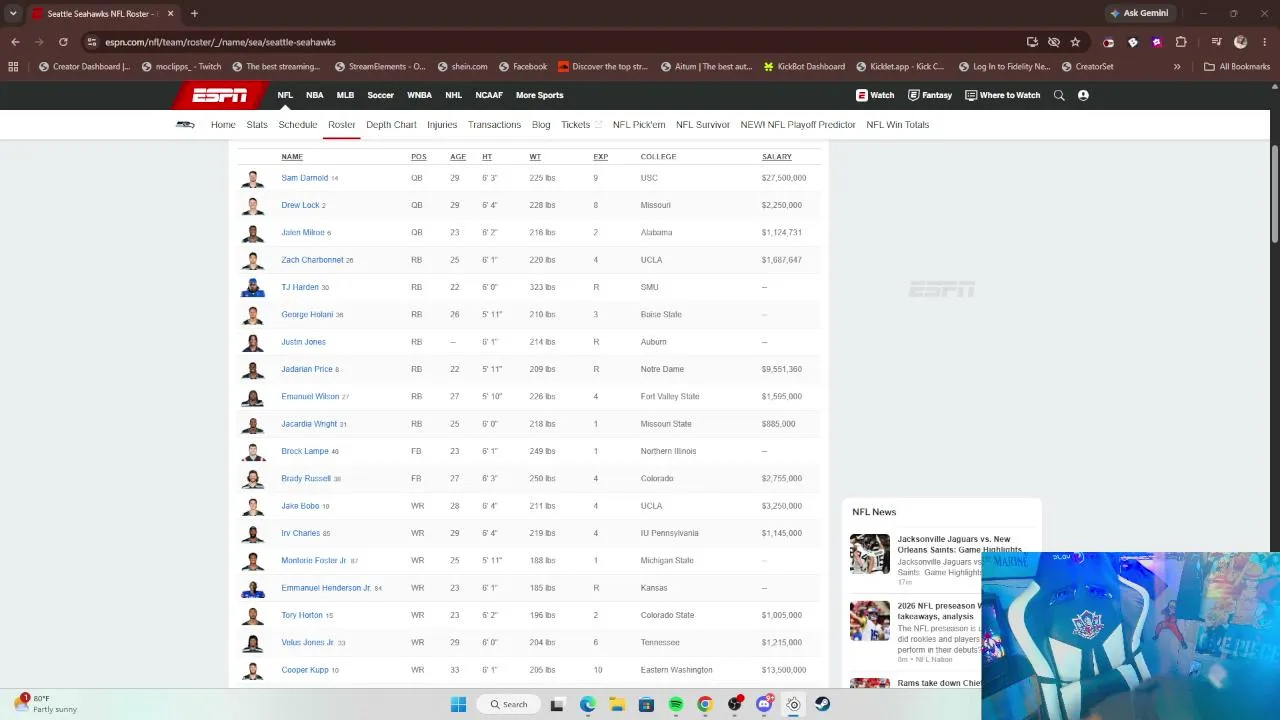Open Drew Lock's player page
The image size is (1280, 720).
[300, 205]
